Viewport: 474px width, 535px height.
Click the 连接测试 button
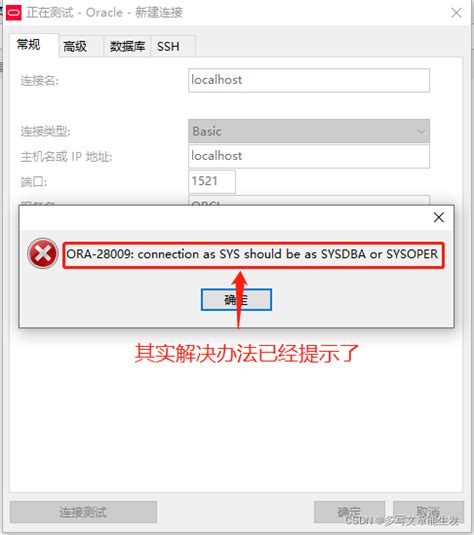point(83,512)
